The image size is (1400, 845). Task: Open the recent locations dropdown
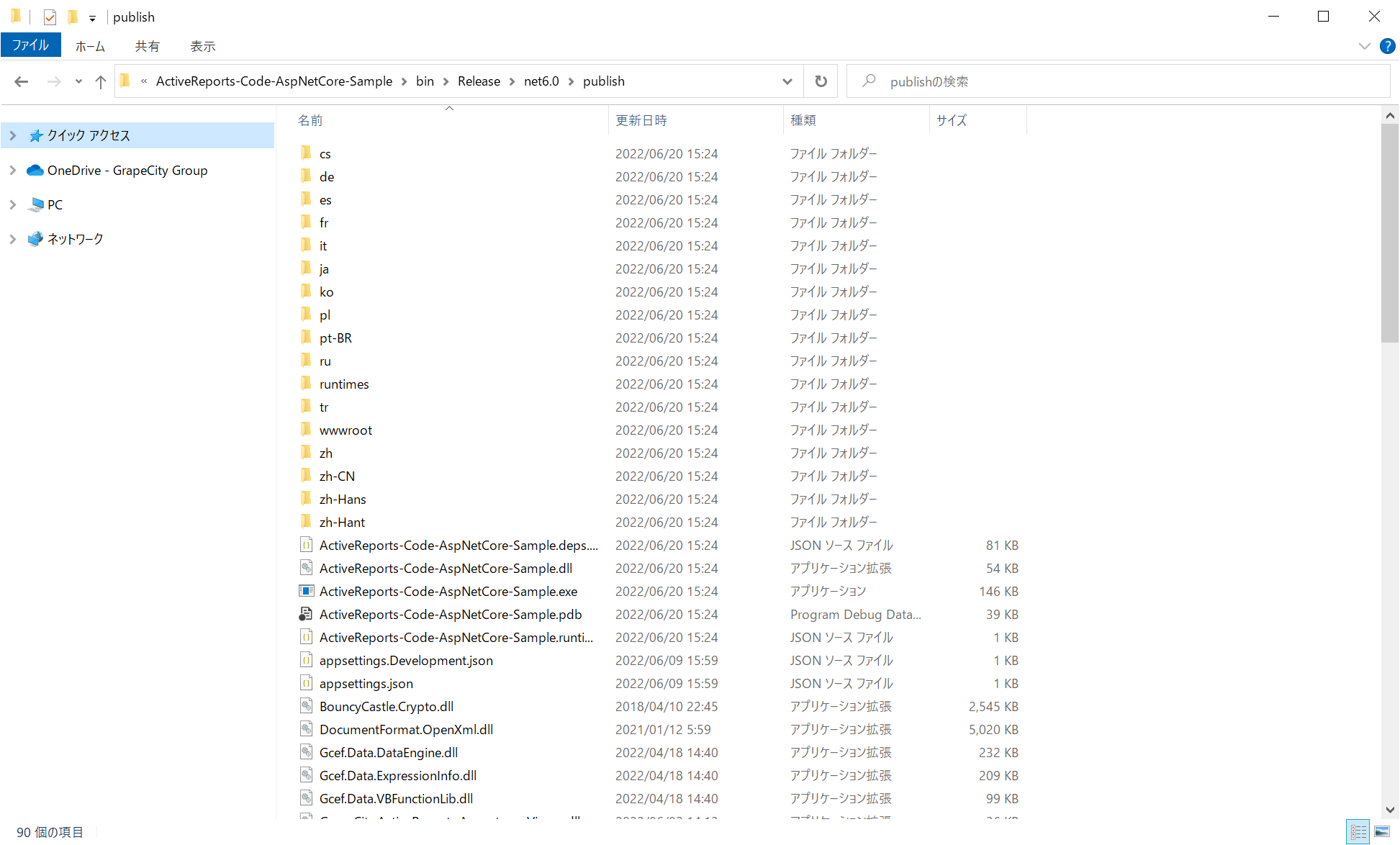coord(78,81)
